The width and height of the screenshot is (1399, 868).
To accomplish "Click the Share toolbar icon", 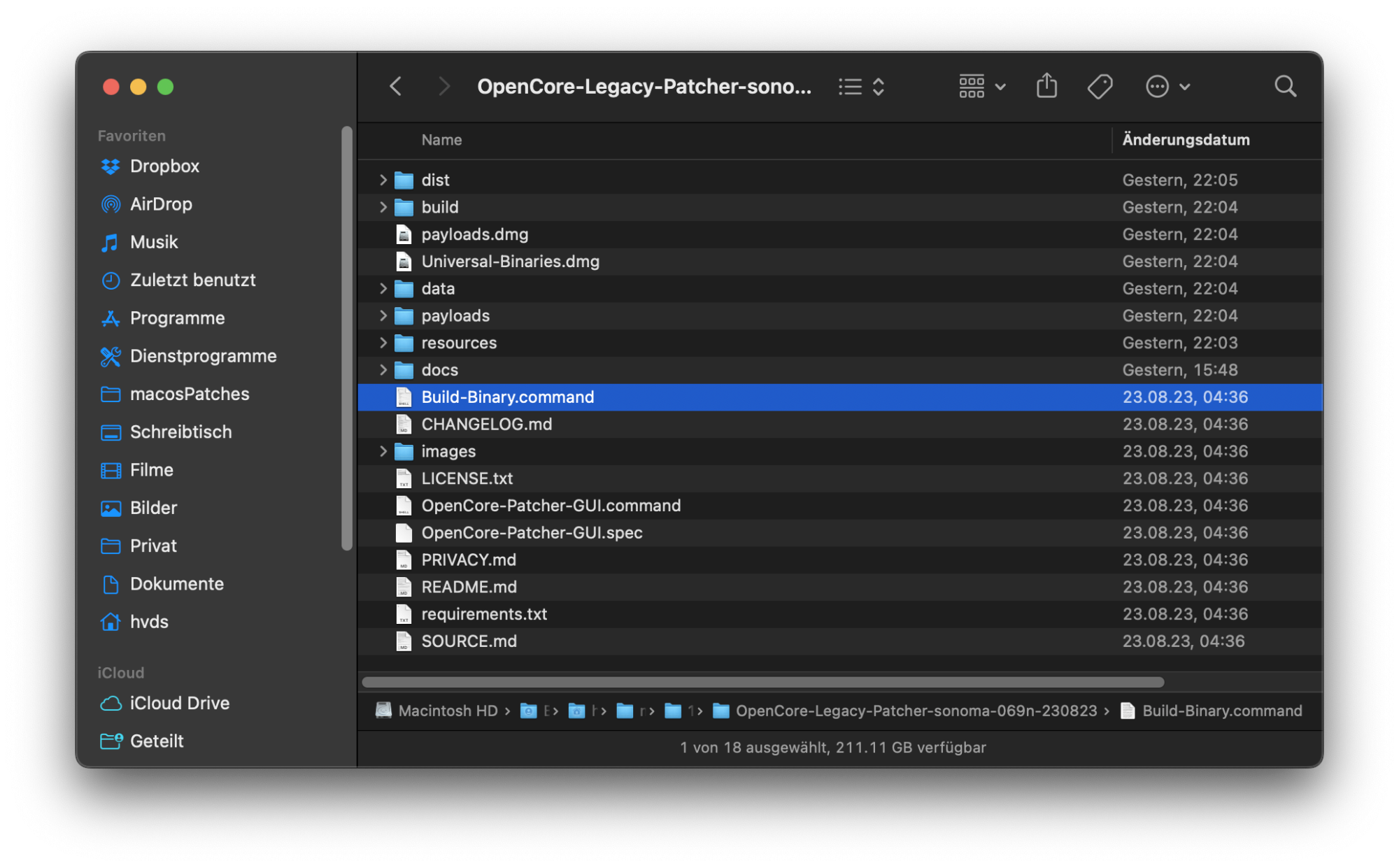I will point(1046,86).
